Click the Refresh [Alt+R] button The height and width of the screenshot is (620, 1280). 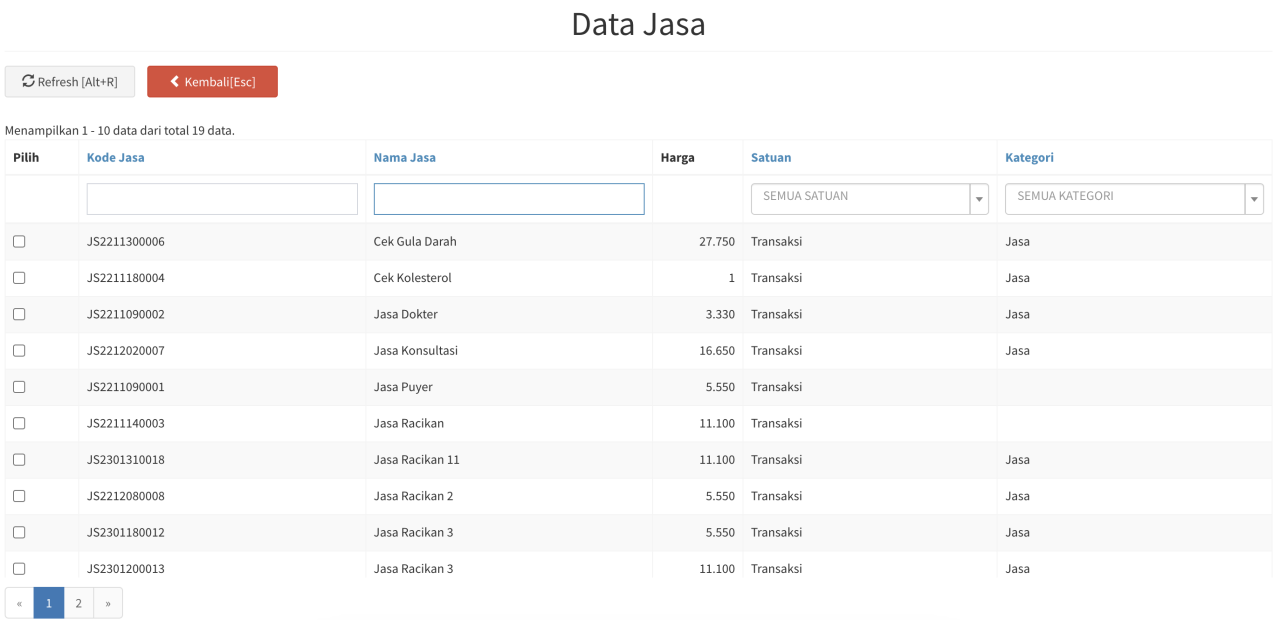(x=70, y=82)
